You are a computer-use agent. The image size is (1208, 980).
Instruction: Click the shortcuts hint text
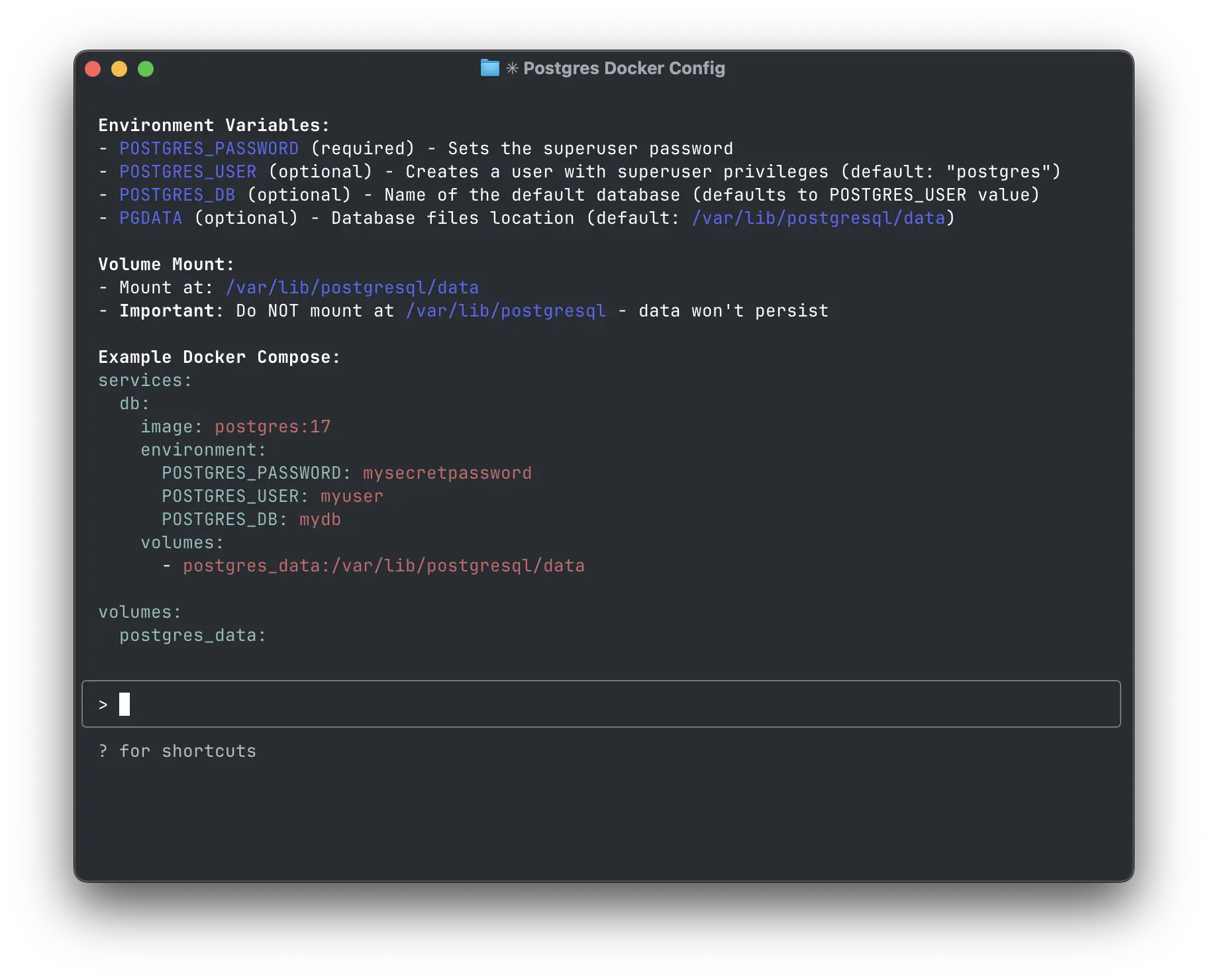pos(177,751)
